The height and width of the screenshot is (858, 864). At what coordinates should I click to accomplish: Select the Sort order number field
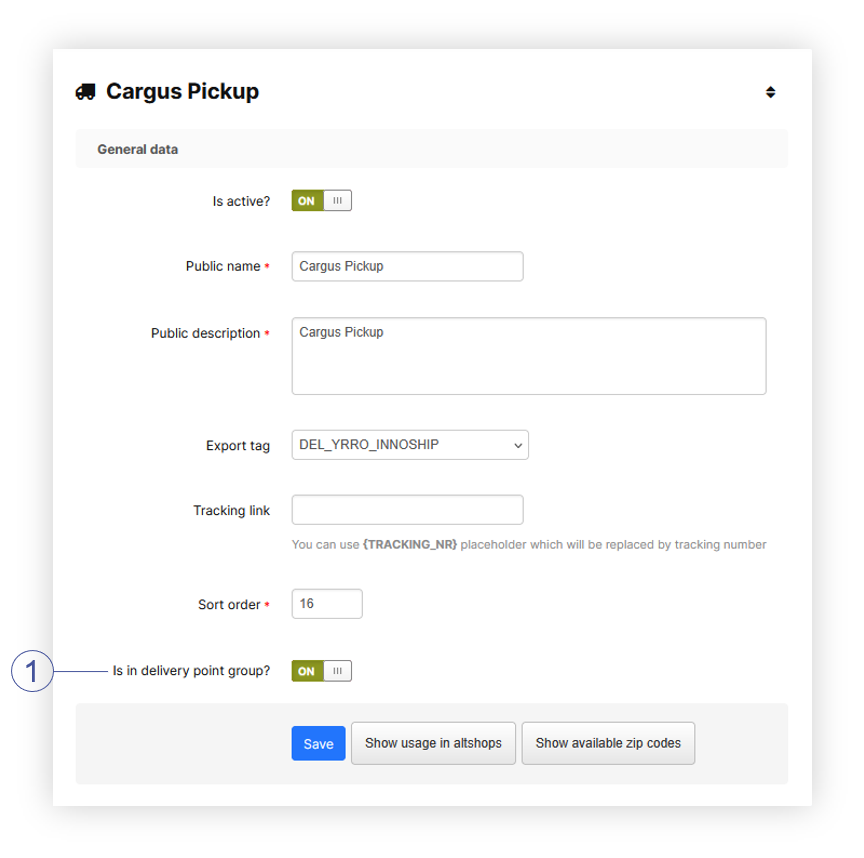[327, 604]
